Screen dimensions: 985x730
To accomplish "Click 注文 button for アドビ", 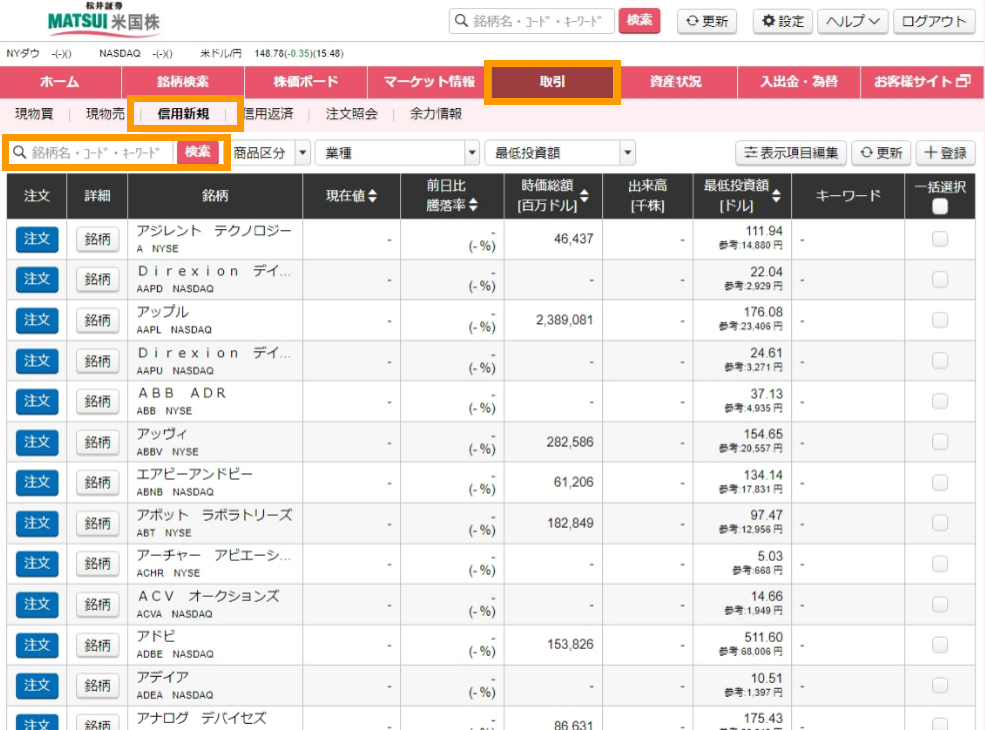I will (37, 645).
